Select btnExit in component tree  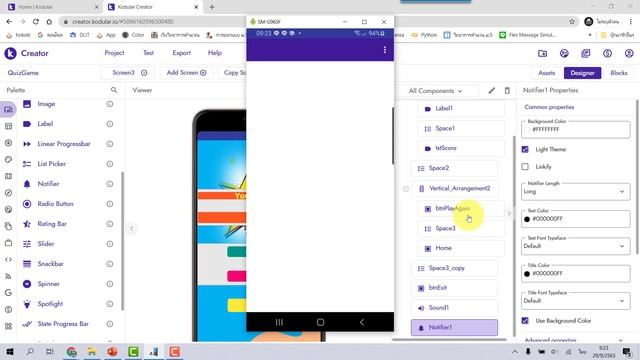pos(454,288)
